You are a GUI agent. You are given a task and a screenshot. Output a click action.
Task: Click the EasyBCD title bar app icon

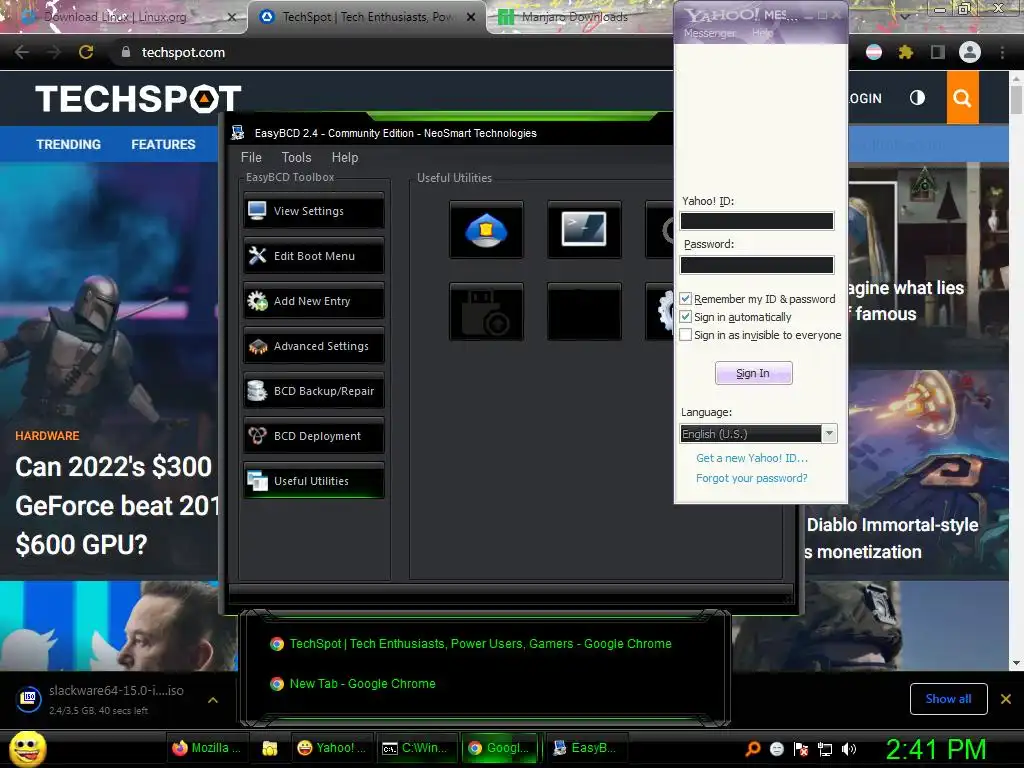click(238, 133)
